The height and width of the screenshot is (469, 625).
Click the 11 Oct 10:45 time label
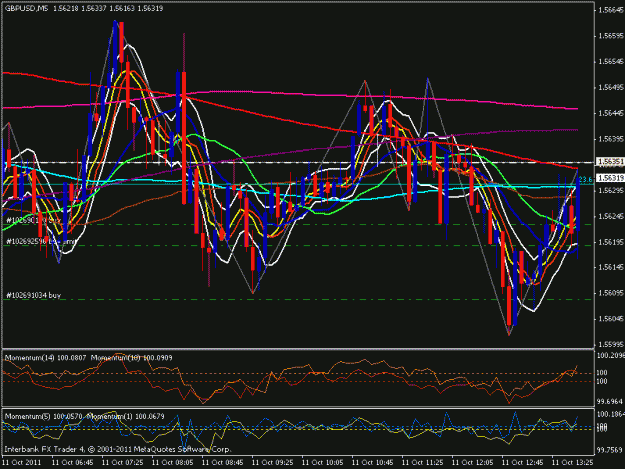[372, 463]
